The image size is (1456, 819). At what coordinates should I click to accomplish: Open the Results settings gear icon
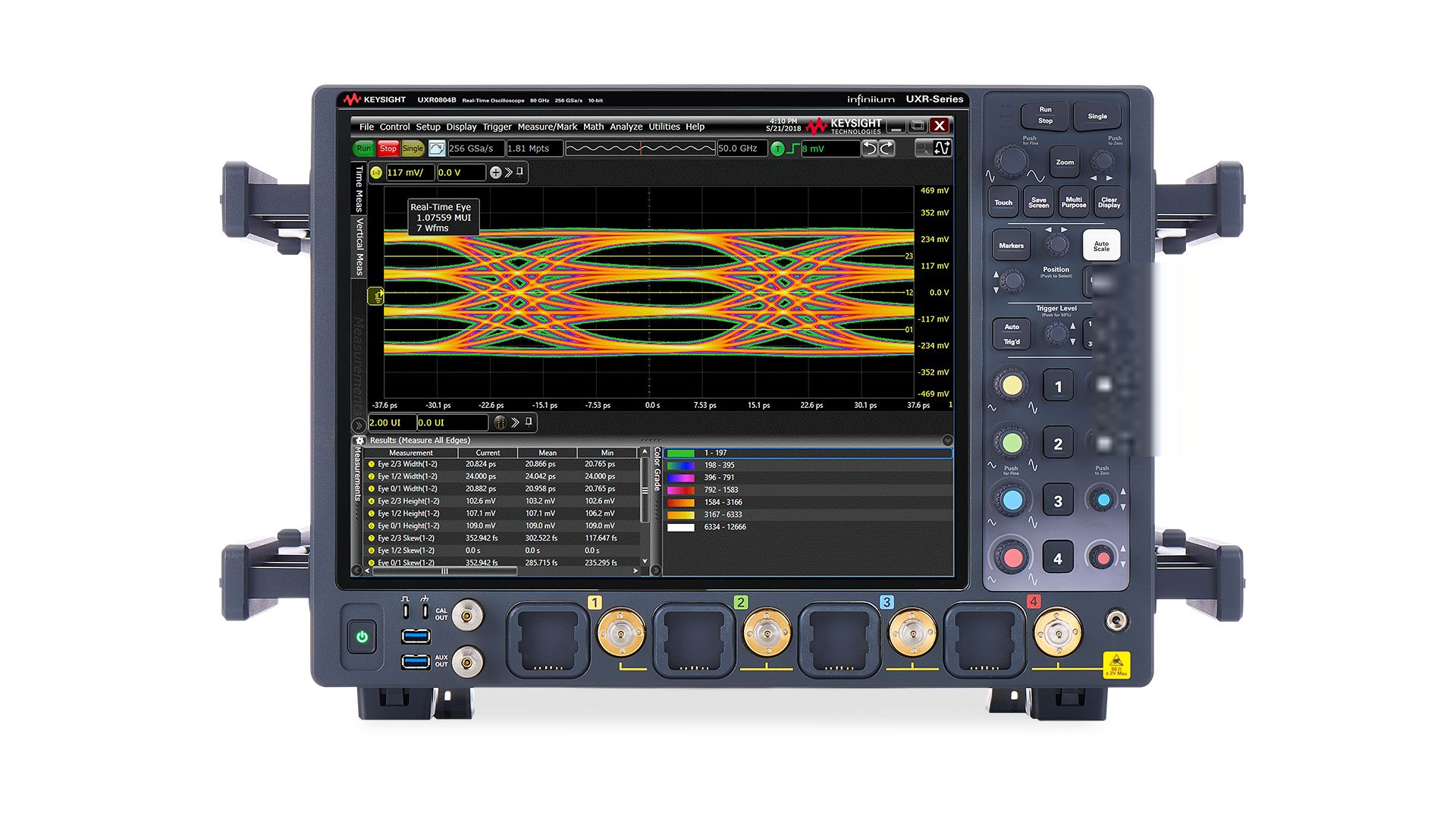[x=360, y=441]
